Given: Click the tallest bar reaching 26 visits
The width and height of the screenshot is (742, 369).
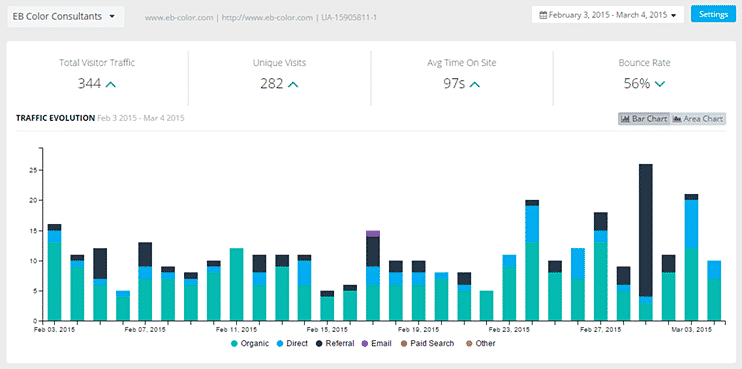Looking at the screenshot, I should click(x=645, y=242).
